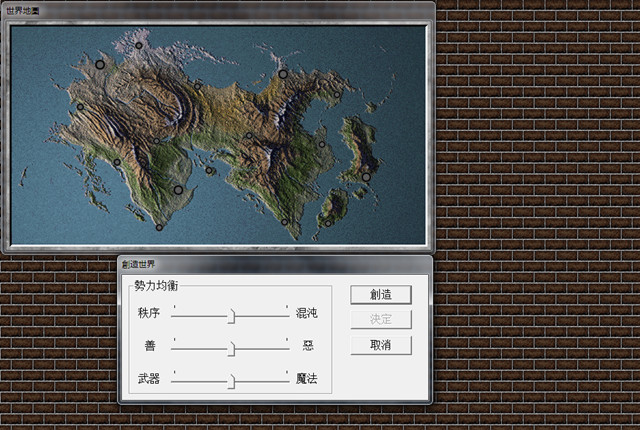Click the 勢力均衡 group heading
Image resolution: width=640 pixels, height=430 pixels.
156,286
